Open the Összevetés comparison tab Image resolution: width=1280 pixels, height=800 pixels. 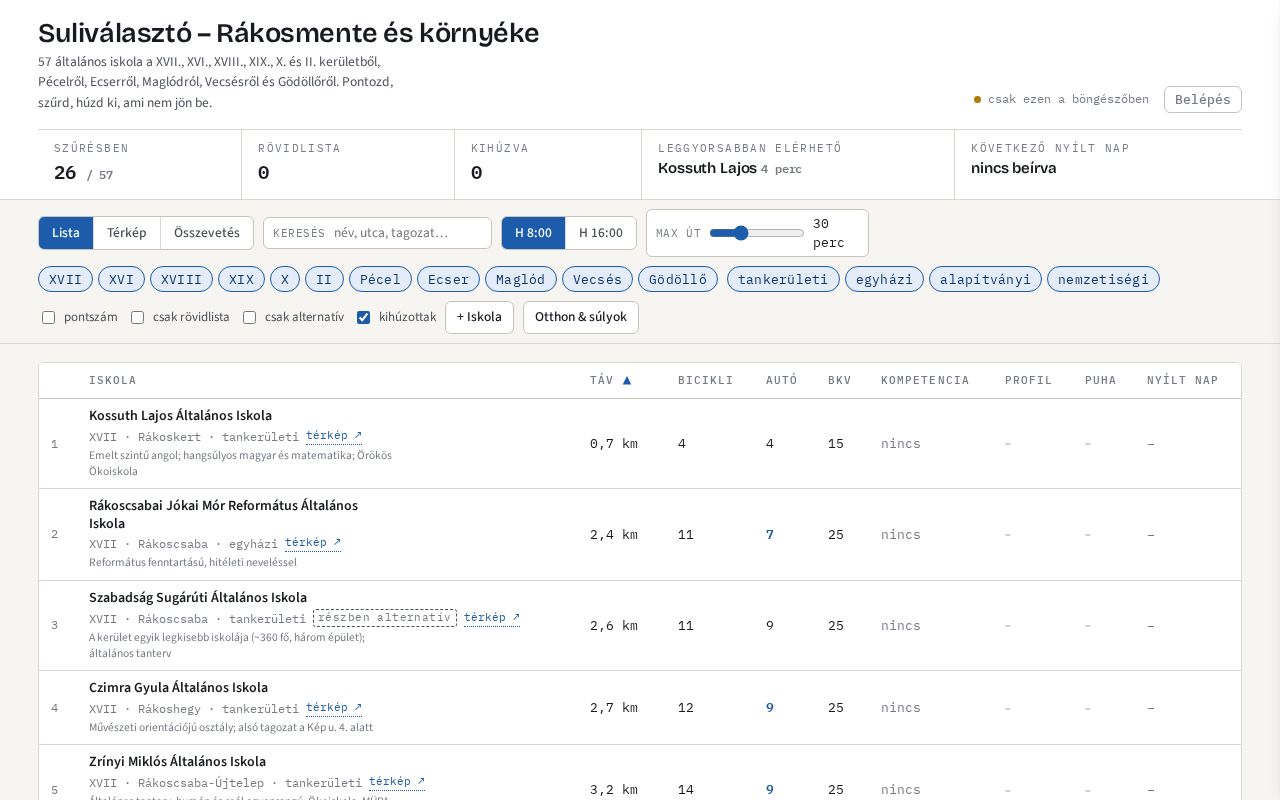207,233
